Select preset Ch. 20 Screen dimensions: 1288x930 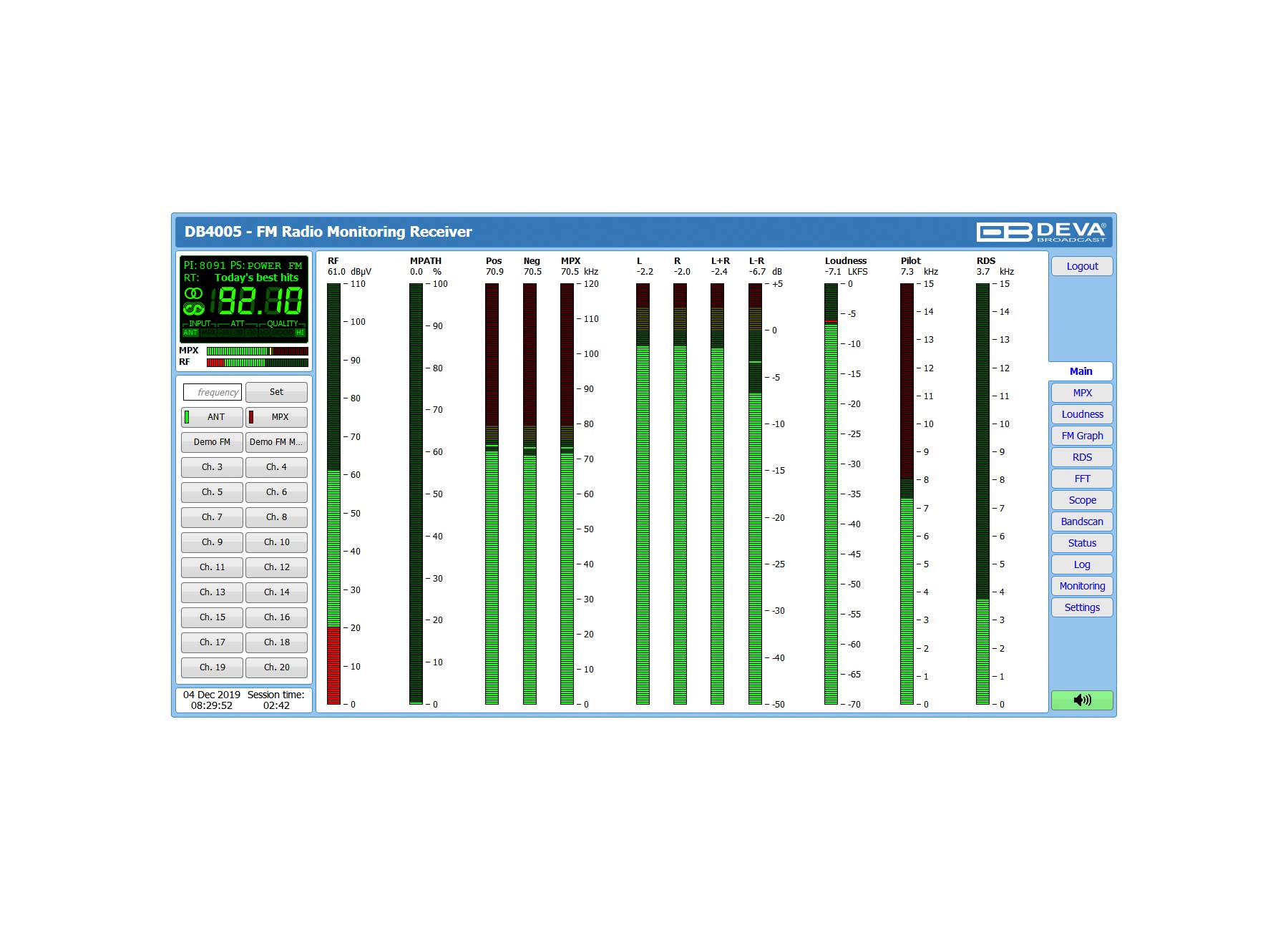point(276,667)
